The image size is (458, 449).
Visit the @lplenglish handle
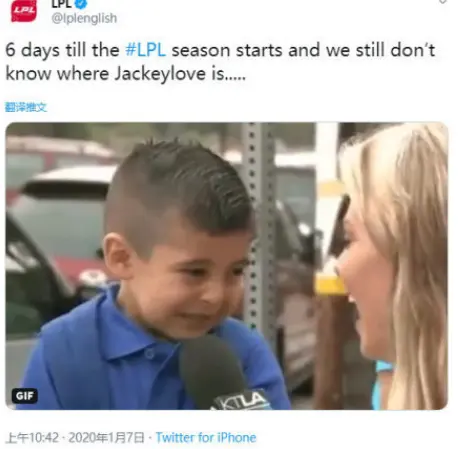click(84, 18)
